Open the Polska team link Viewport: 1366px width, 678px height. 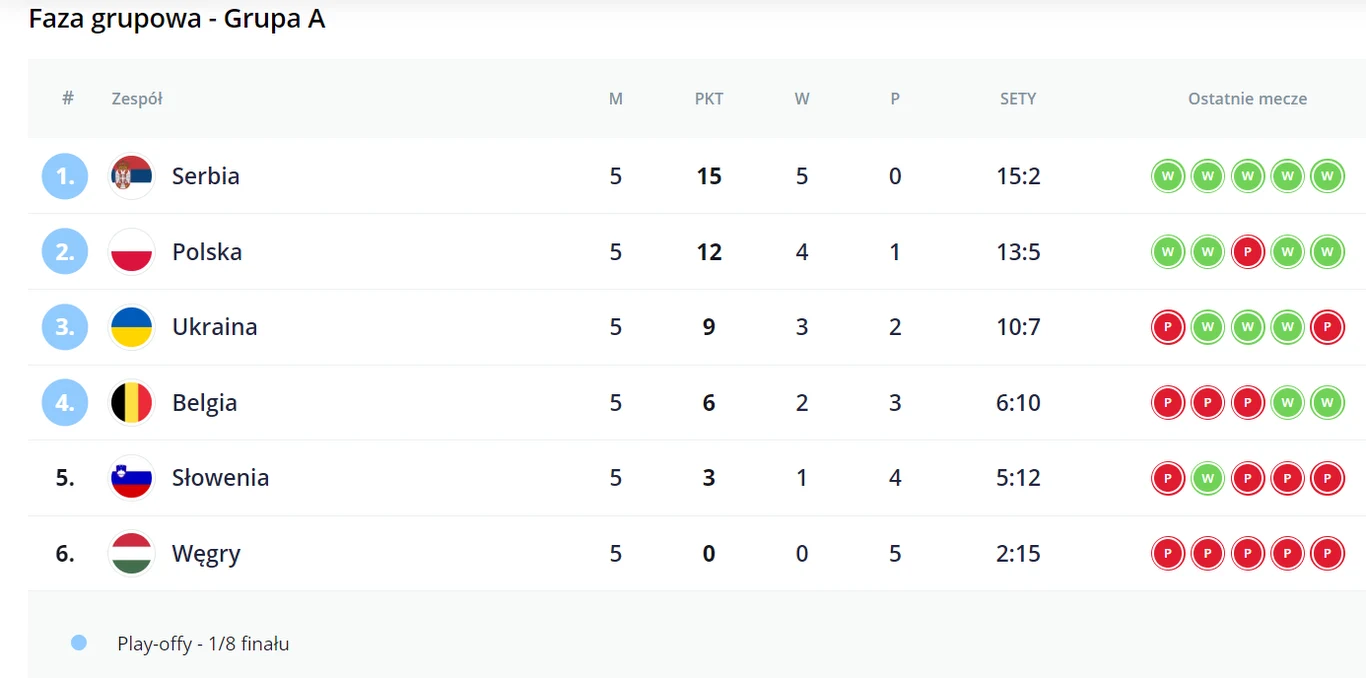coord(206,252)
